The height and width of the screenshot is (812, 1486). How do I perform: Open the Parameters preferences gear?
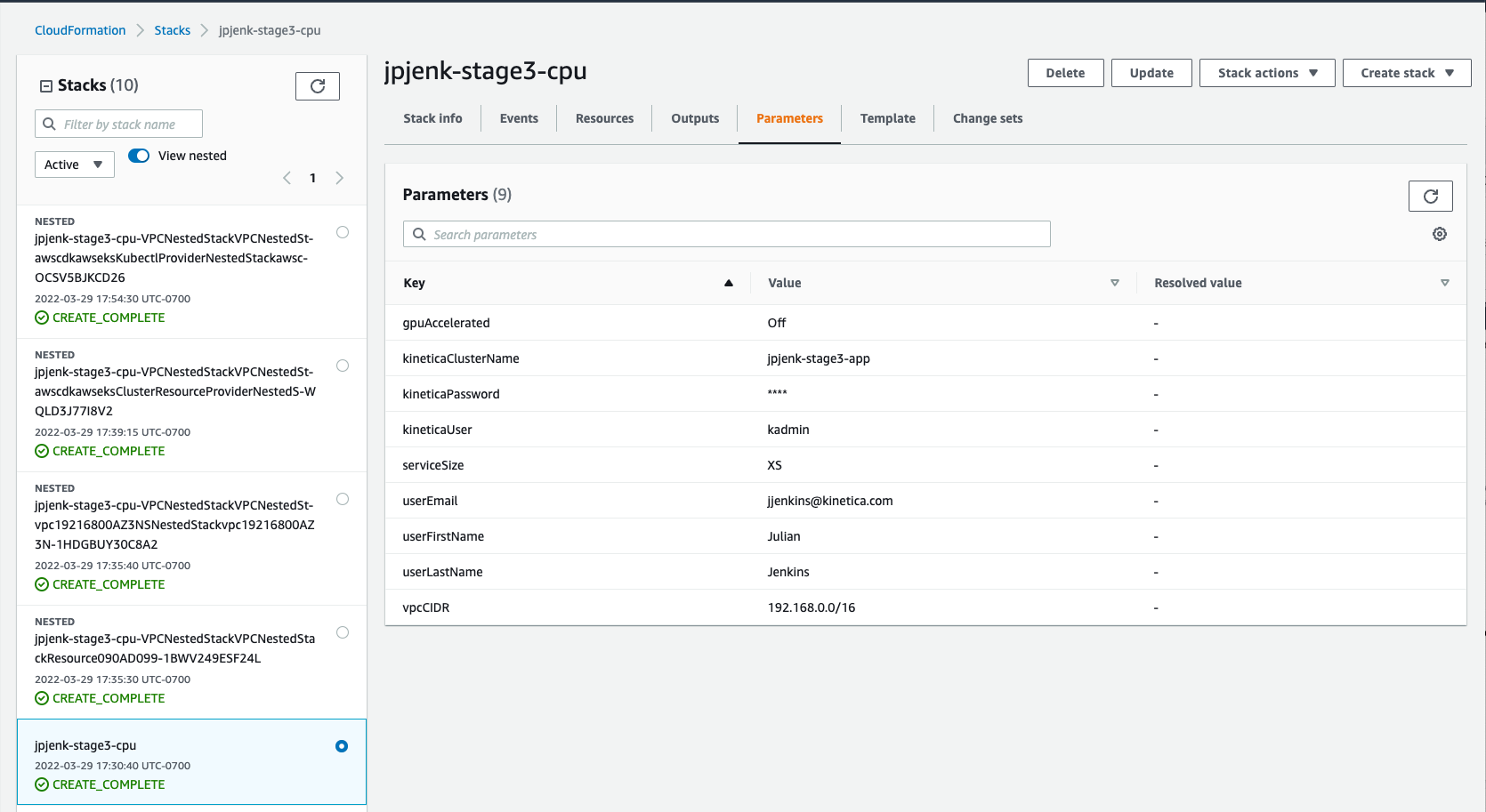pyautogui.click(x=1440, y=234)
